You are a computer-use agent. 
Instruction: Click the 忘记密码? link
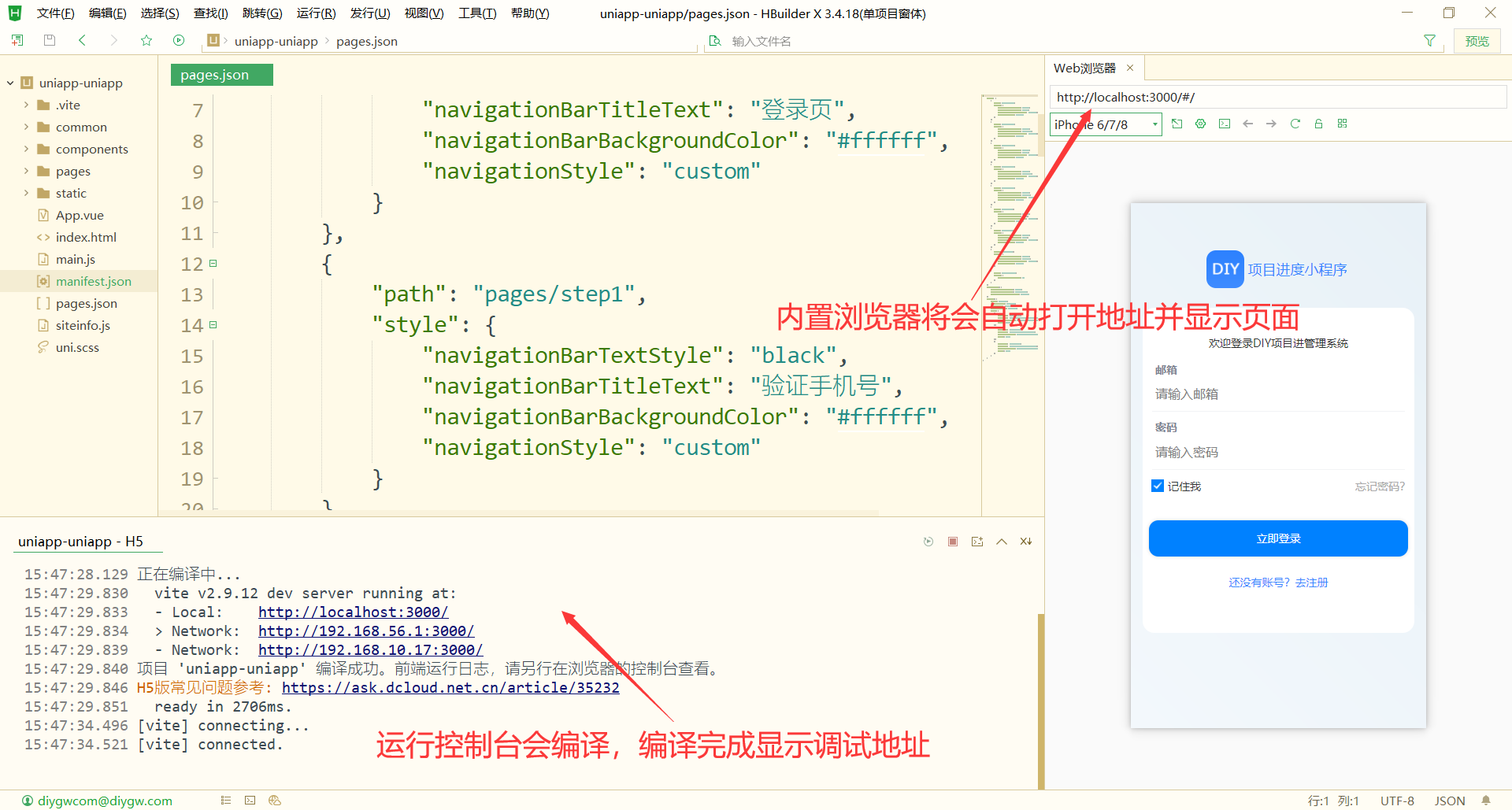click(1380, 486)
